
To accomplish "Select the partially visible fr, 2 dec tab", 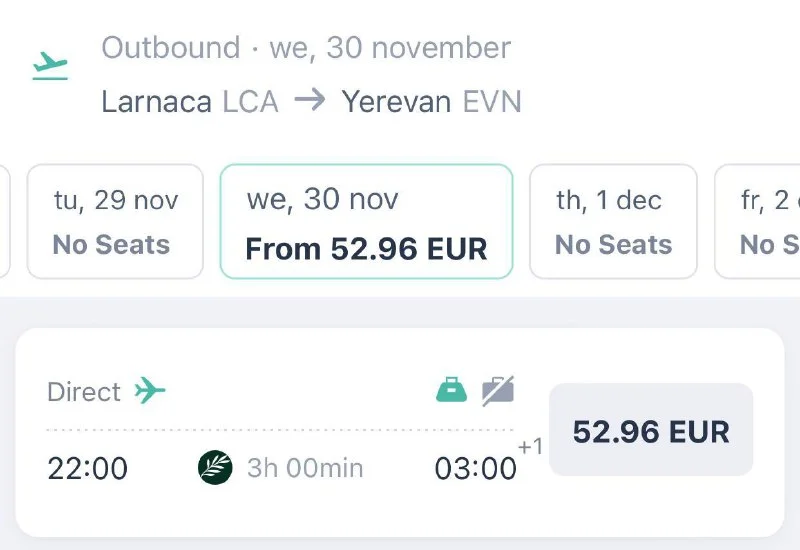I will coord(760,221).
